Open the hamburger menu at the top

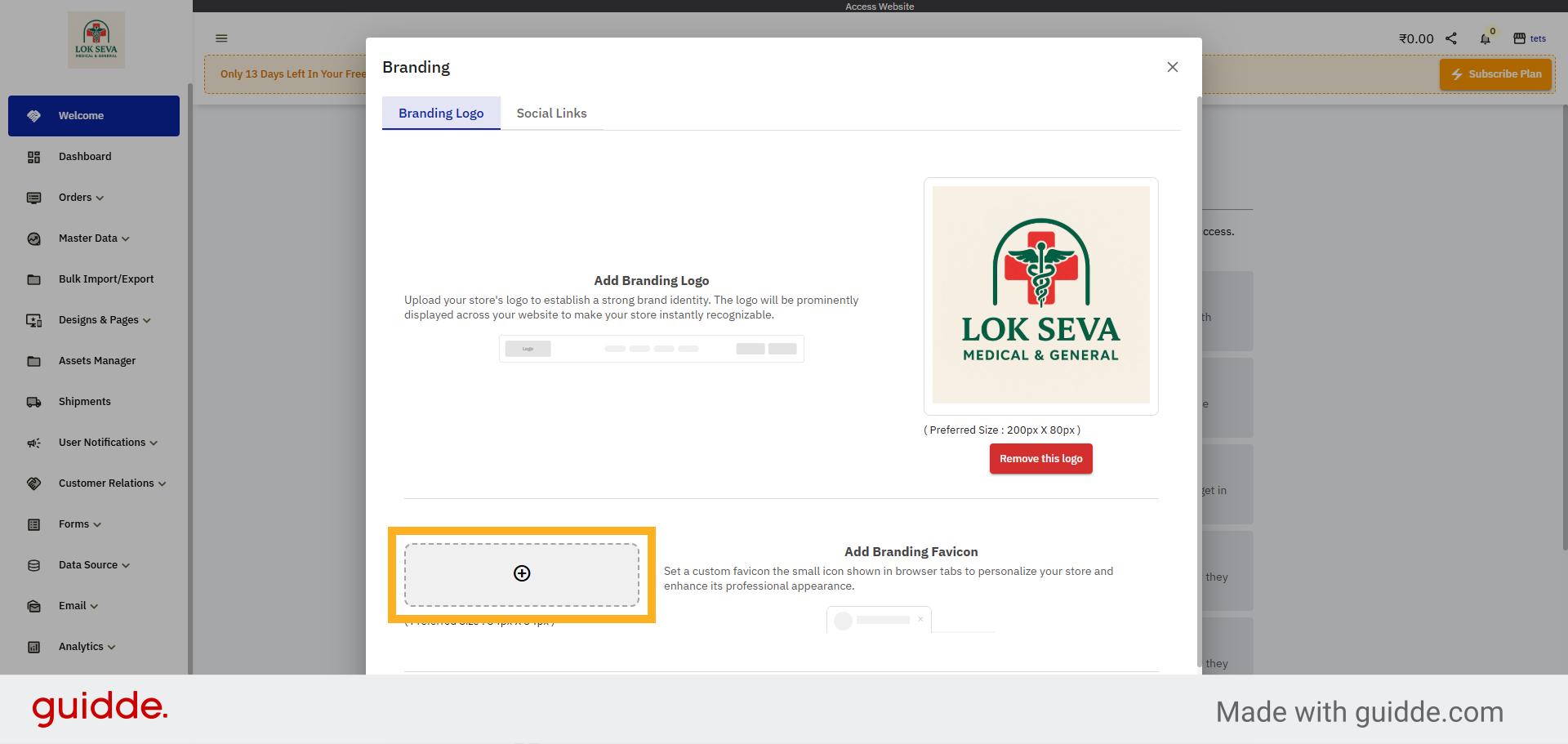220,38
